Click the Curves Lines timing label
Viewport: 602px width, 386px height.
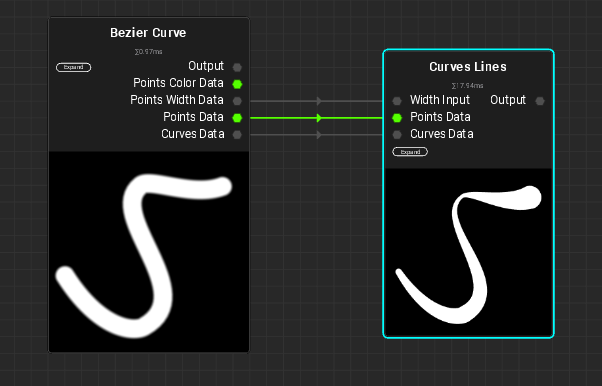tap(467, 85)
